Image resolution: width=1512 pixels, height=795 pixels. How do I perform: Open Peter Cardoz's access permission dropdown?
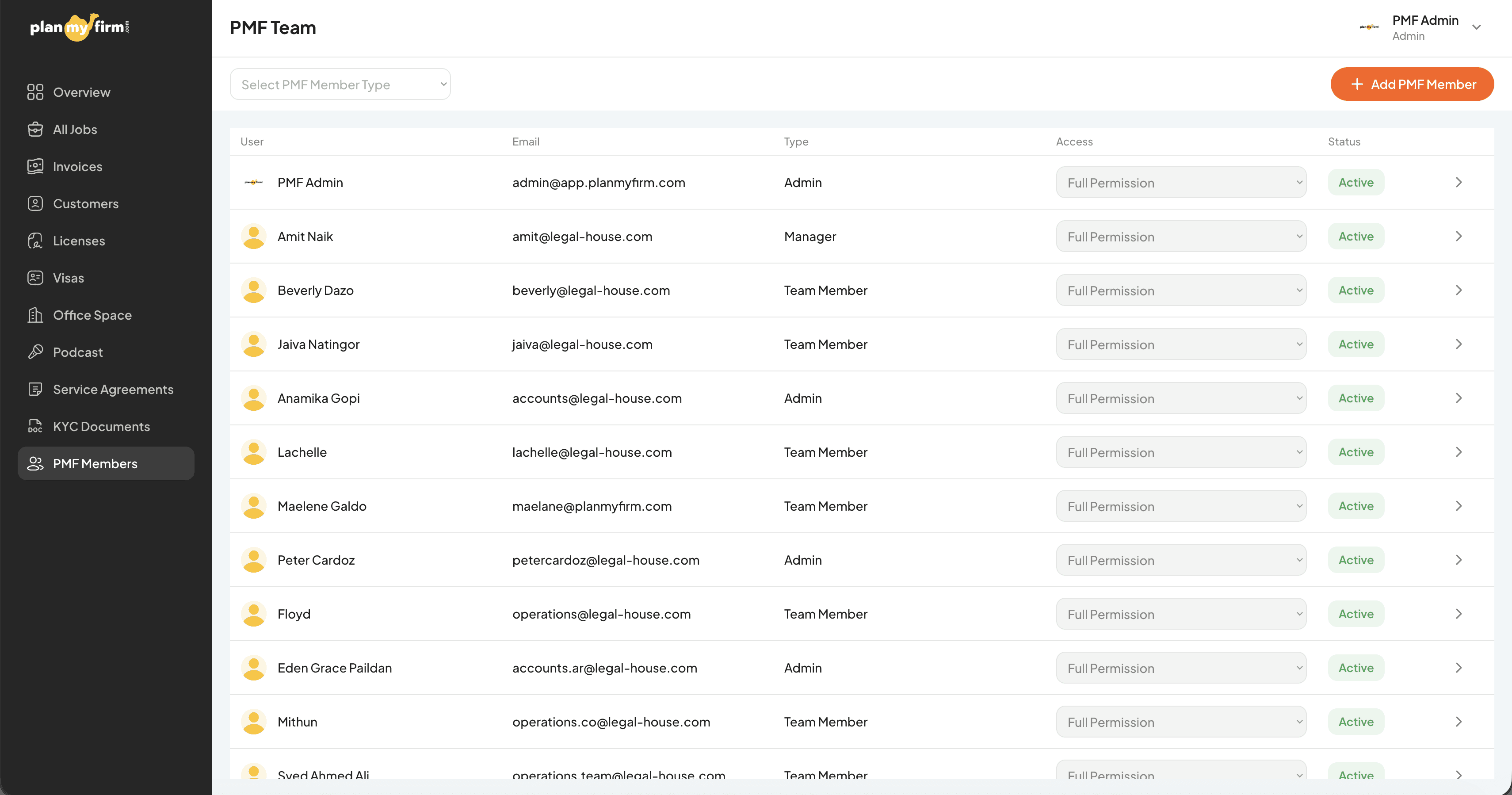tap(1180, 560)
